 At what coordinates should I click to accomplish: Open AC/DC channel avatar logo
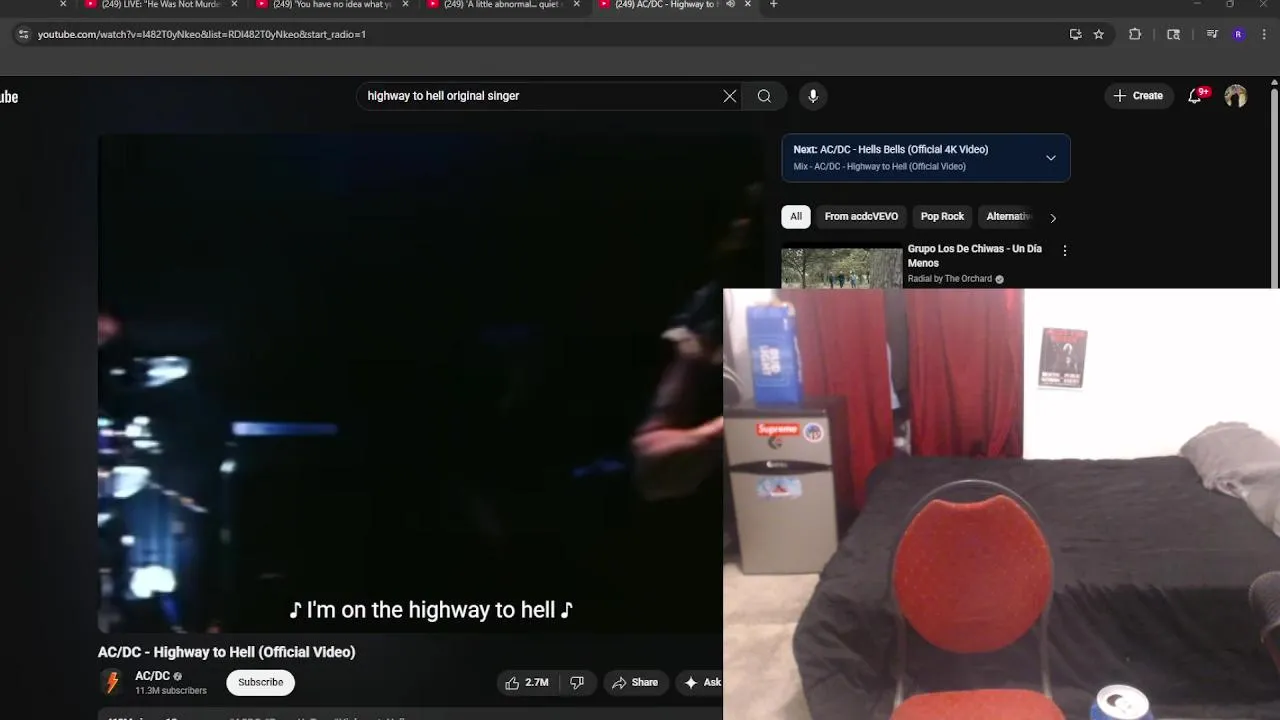point(112,683)
